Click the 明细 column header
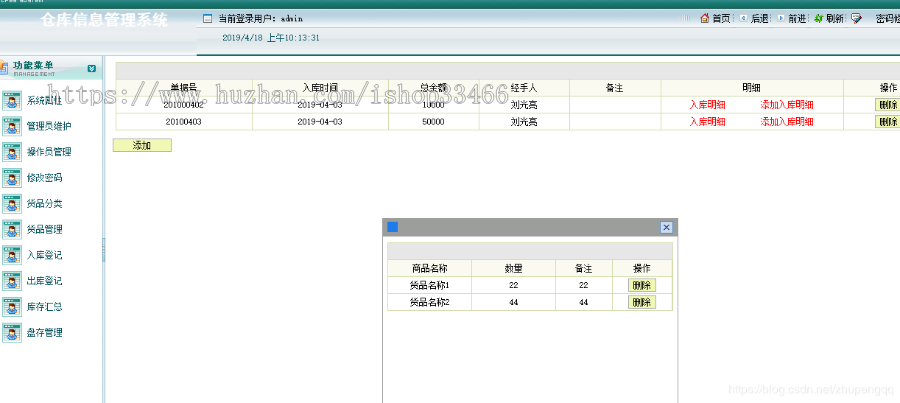 [752, 88]
